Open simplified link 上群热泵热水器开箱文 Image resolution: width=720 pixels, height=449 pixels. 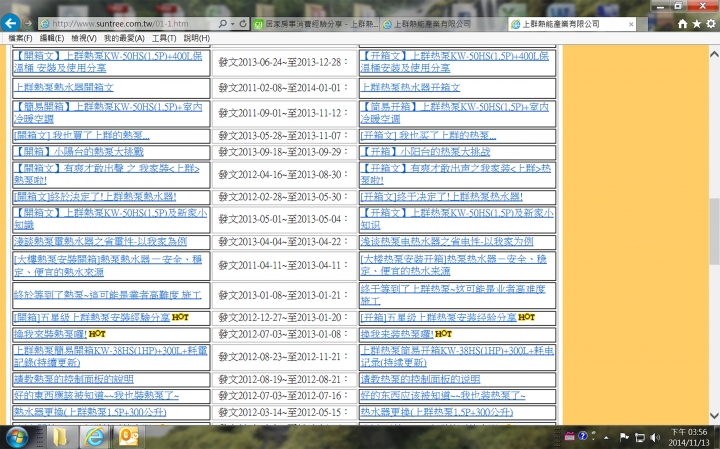point(410,87)
